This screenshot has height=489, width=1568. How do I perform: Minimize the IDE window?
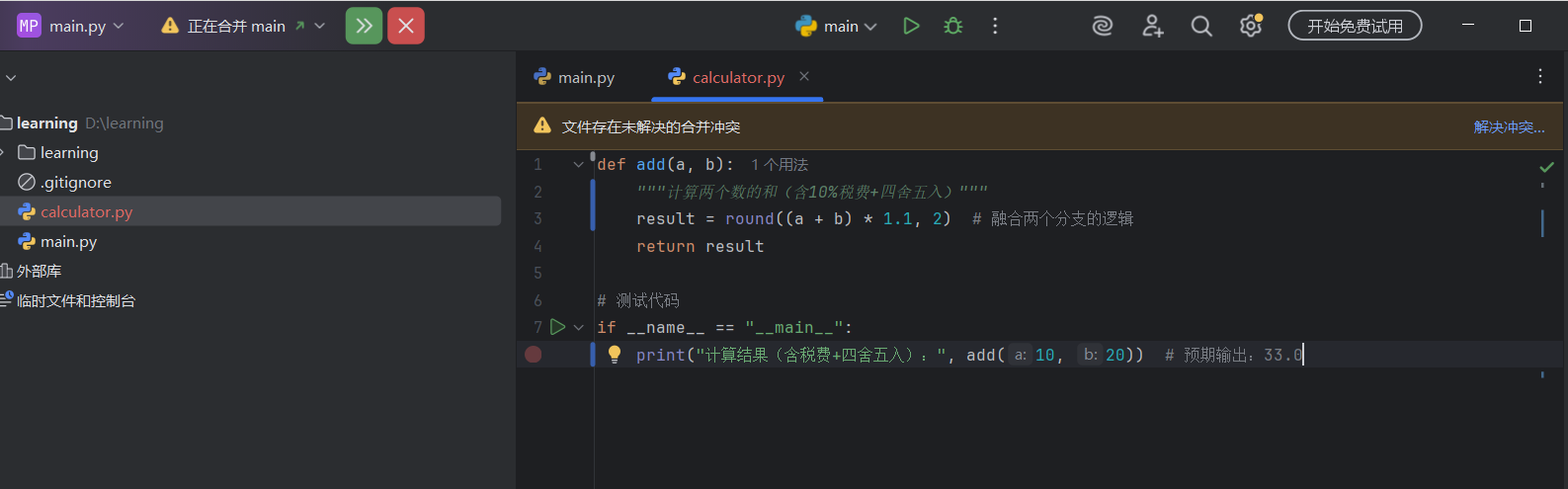[1468, 26]
